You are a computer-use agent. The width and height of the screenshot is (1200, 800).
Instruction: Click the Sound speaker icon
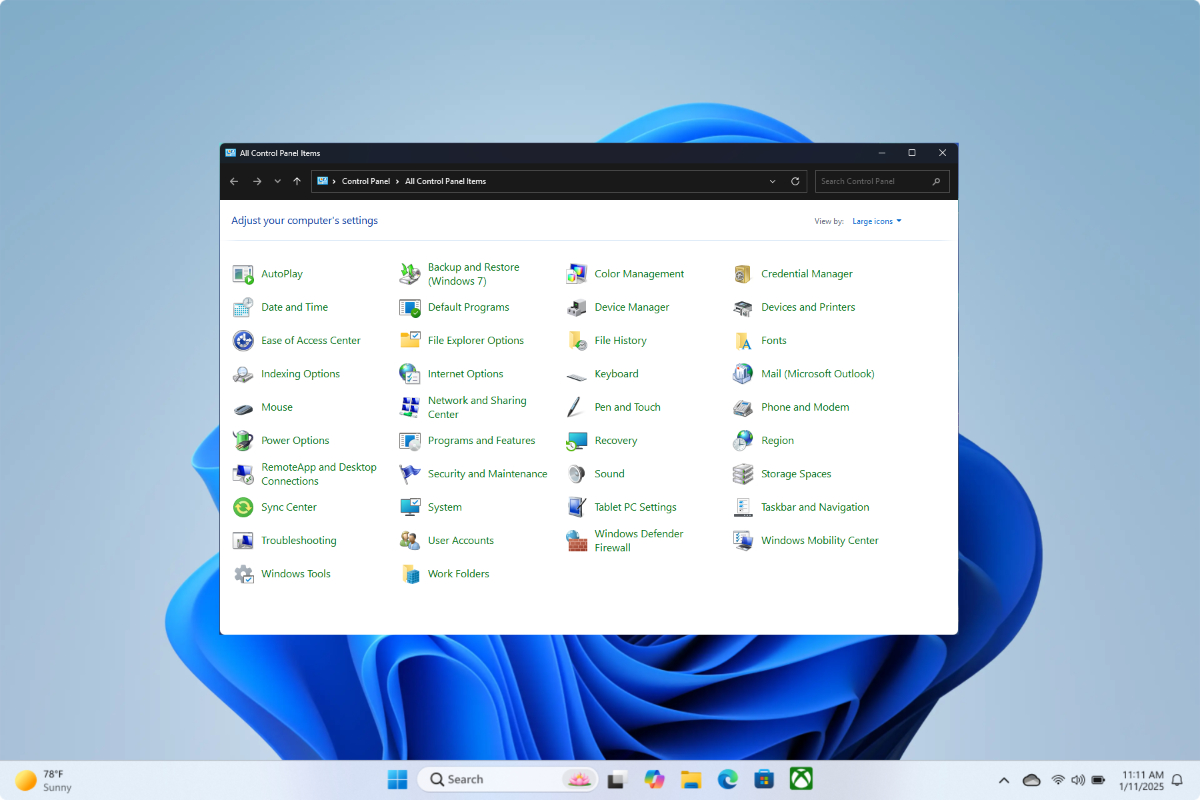pyautogui.click(x=576, y=474)
